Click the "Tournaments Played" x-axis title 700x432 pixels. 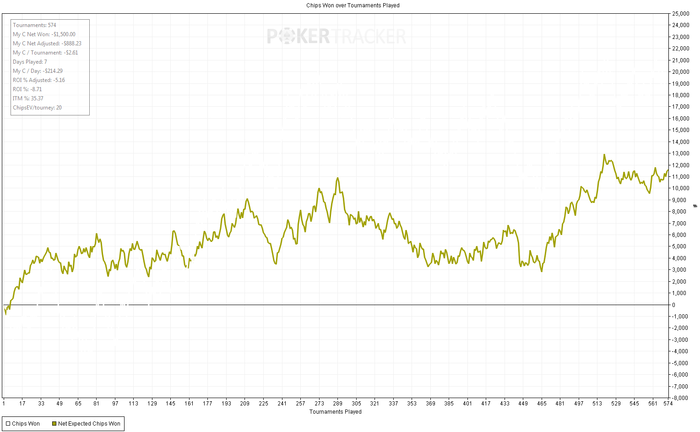tap(335, 411)
